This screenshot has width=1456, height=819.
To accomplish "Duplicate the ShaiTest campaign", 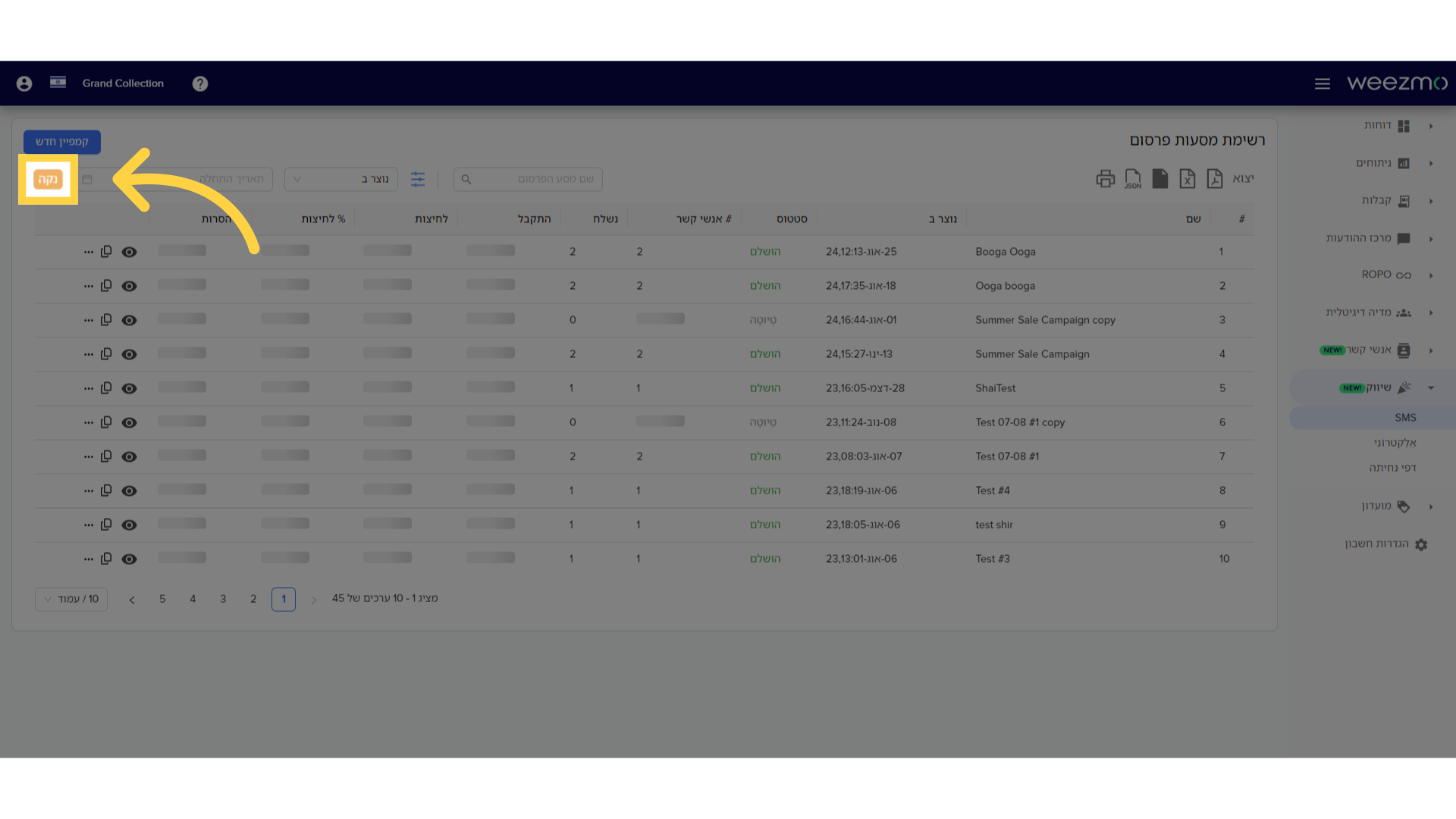I will pyautogui.click(x=106, y=388).
